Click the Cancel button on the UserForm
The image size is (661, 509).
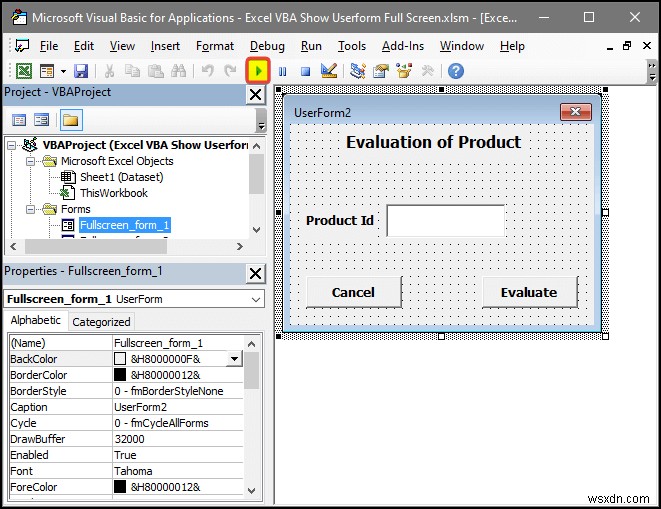pos(353,292)
